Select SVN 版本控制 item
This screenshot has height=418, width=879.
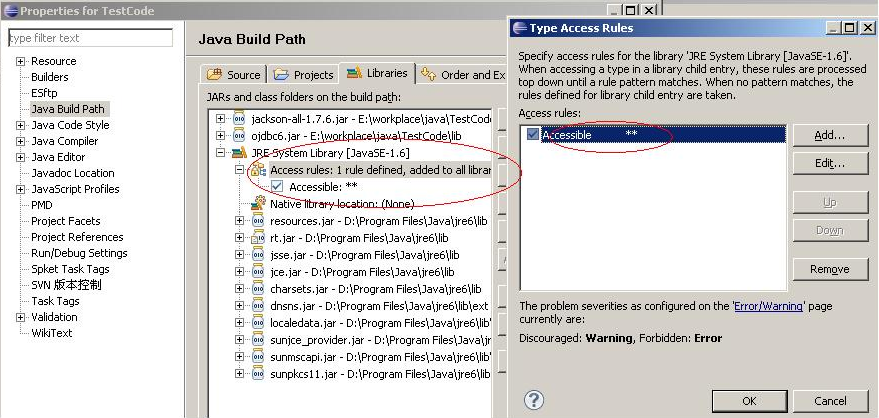click(x=66, y=285)
